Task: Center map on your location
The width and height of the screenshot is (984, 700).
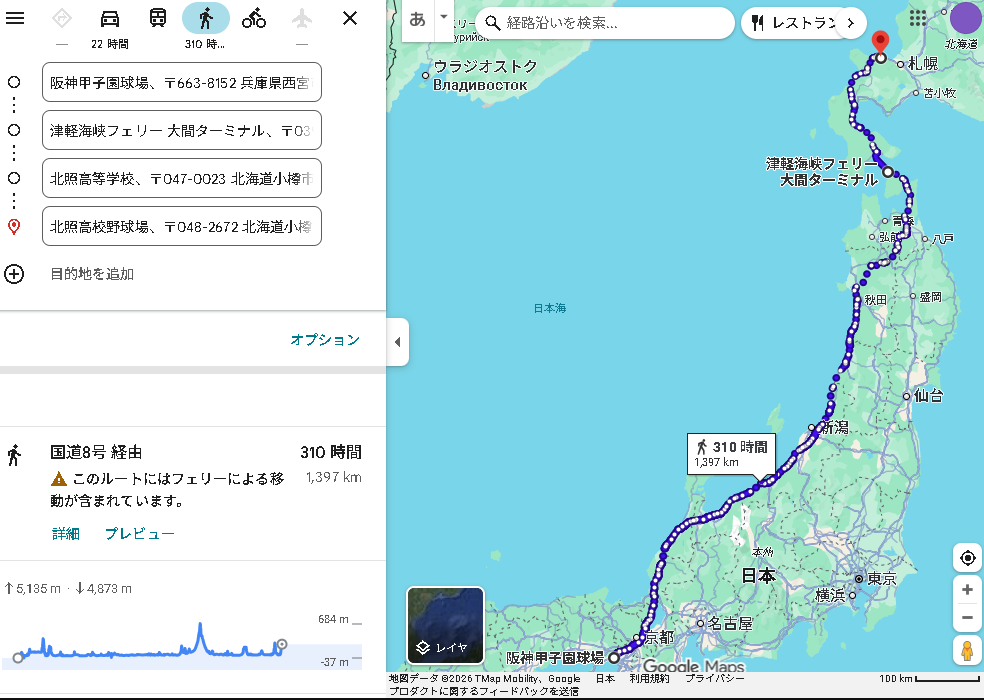Action: pyautogui.click(x=967, y=558)
